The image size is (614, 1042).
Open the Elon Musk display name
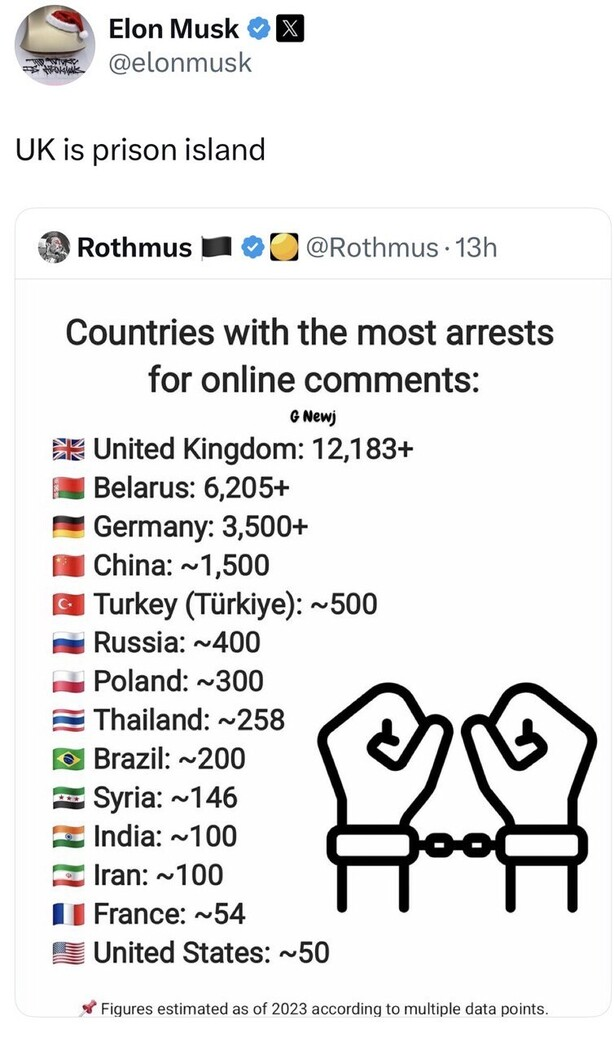173,30
